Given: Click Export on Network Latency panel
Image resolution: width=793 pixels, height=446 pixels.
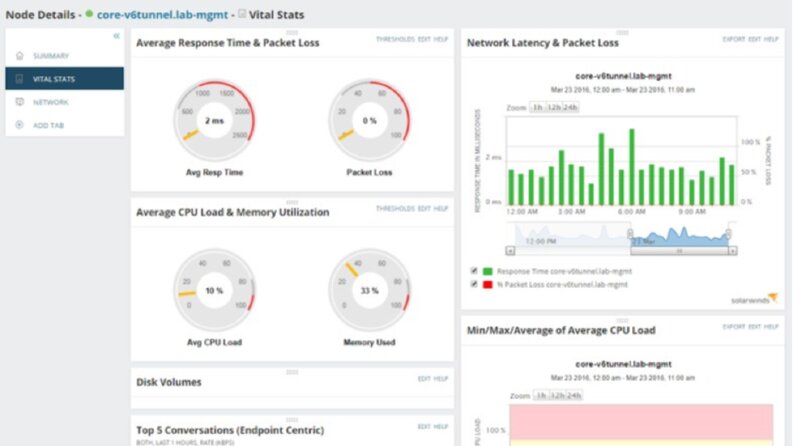Looking at the screenshot, I should 733,39.
